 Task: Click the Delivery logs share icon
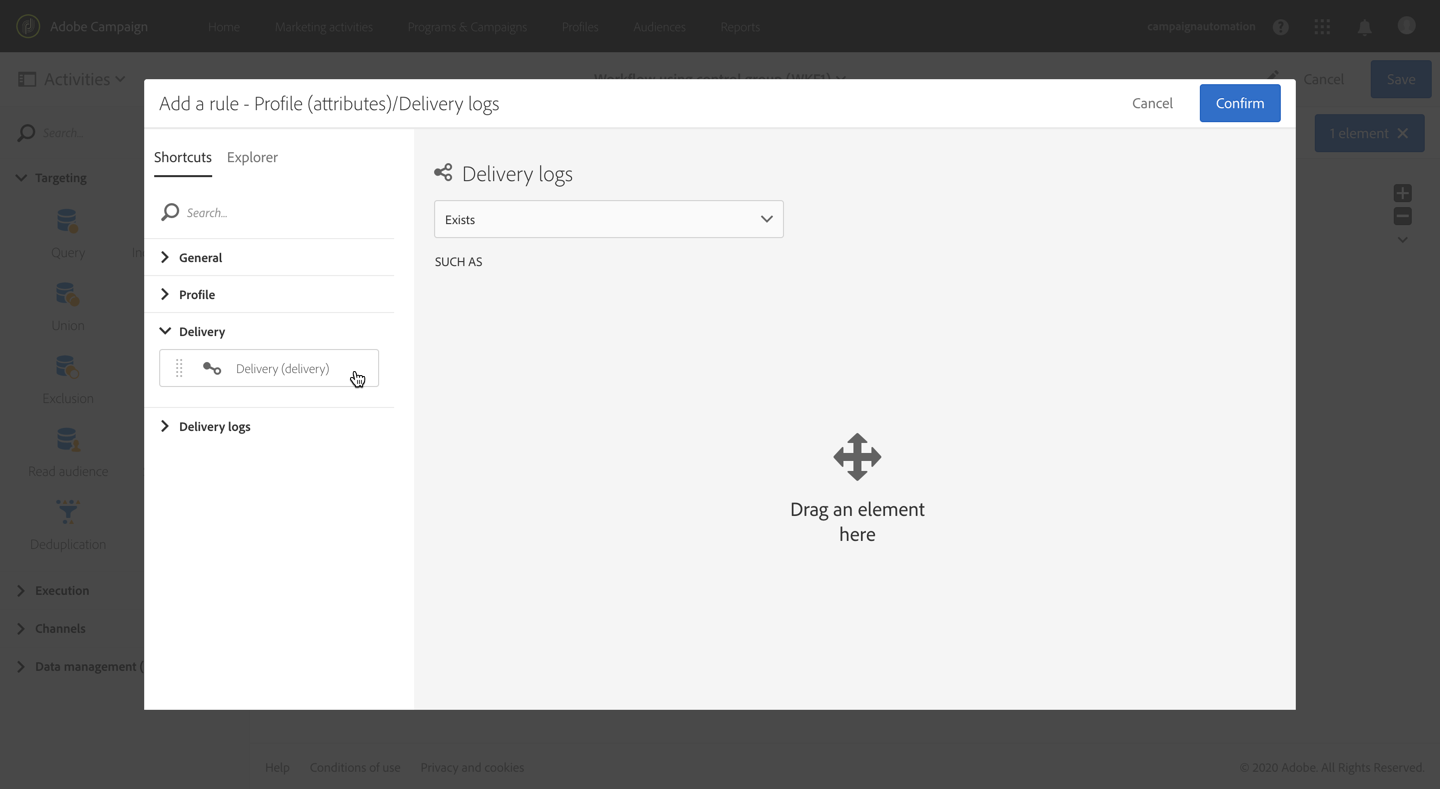point(443,173)
